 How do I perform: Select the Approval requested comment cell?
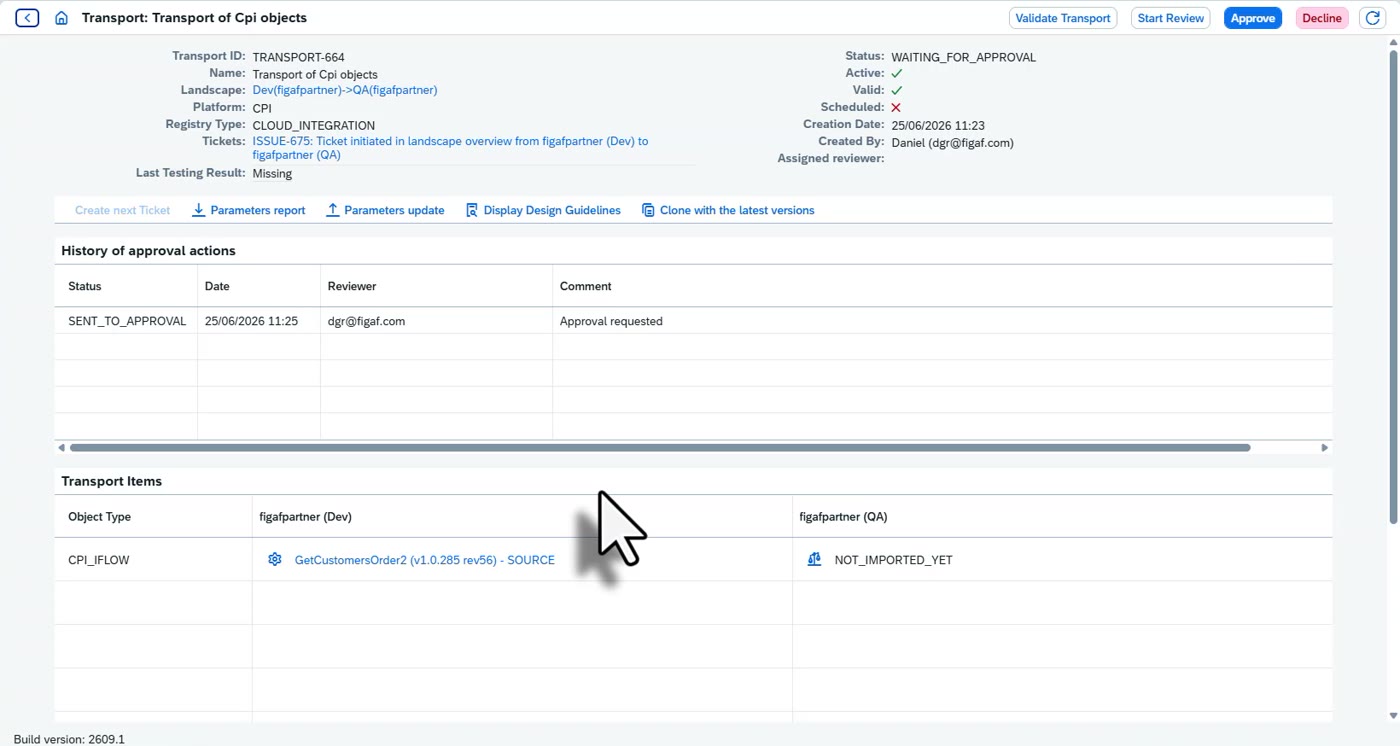(942, 321)
